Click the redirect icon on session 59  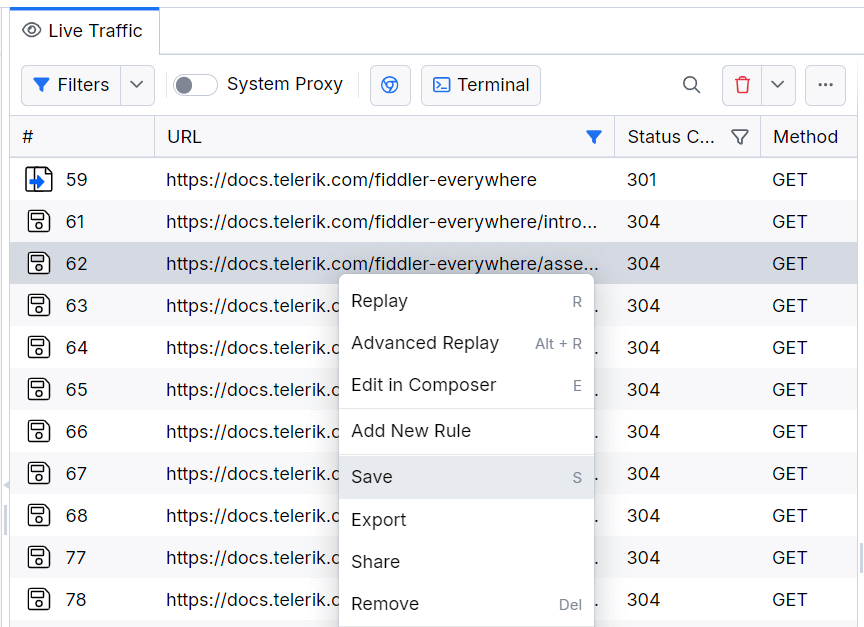coord(37,179)
